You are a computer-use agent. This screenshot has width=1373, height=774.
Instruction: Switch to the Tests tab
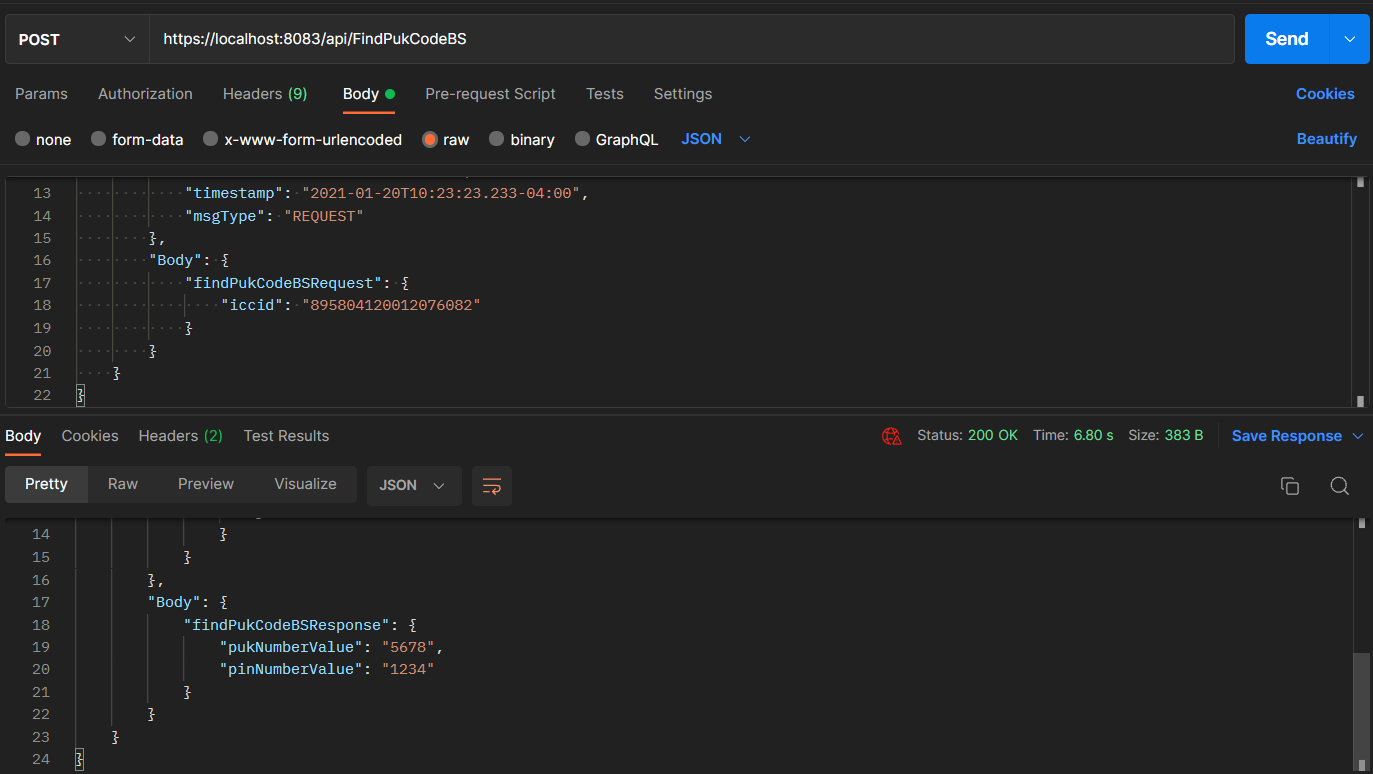605,94
